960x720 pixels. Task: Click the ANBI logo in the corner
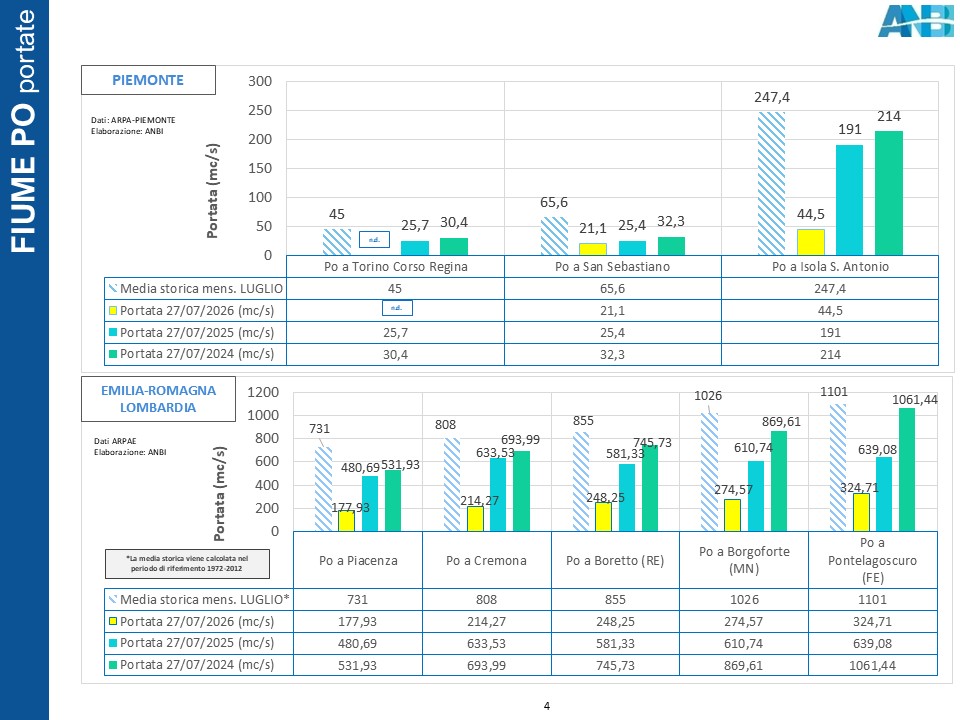click(916, 21)
